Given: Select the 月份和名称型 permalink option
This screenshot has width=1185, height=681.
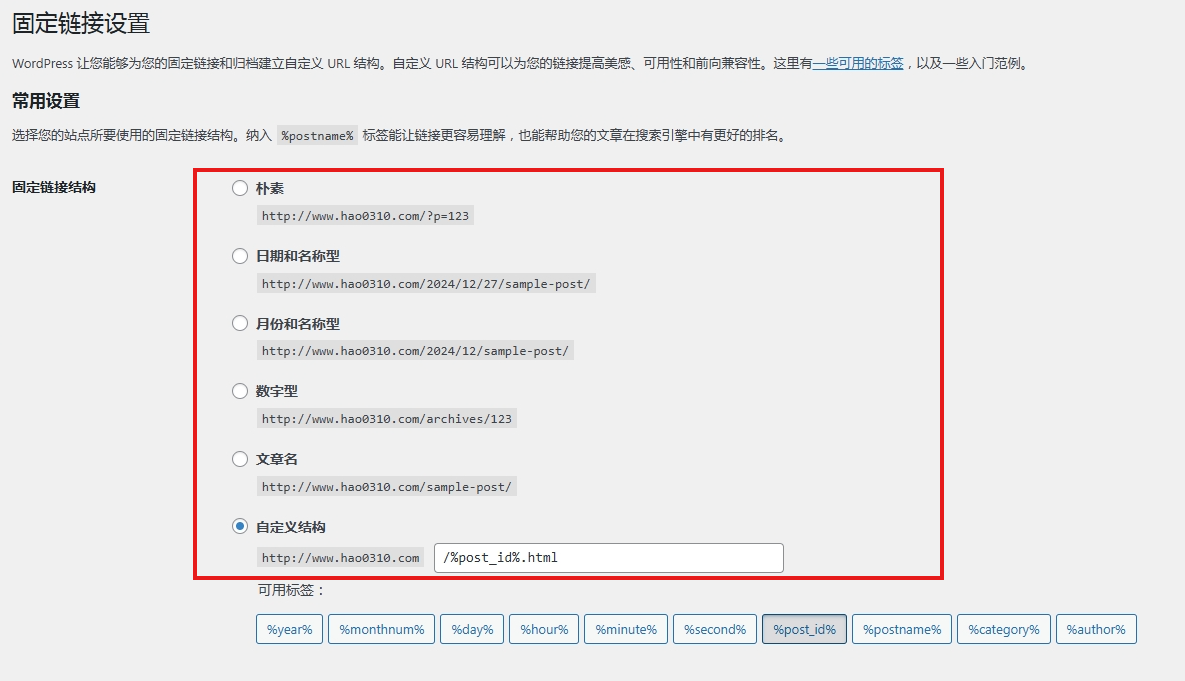Looking at the screenshot, I should tap(240, 324).
